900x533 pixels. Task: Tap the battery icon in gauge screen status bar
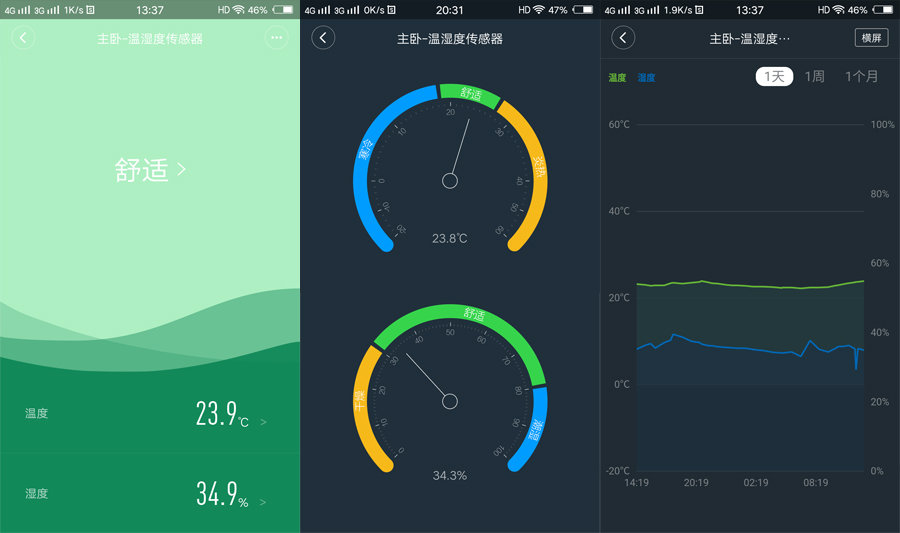583,10
